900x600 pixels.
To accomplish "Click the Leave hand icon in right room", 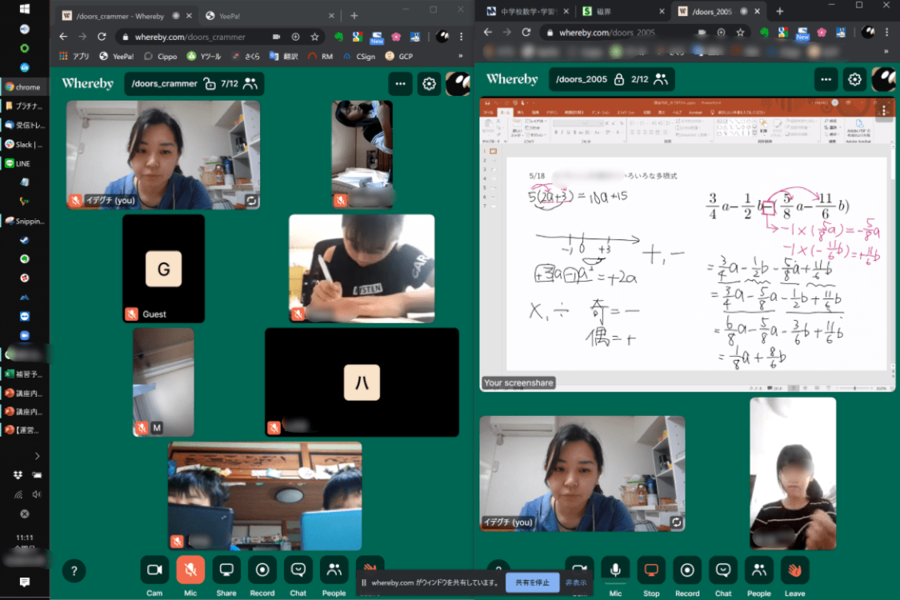I will click(795, 569).
